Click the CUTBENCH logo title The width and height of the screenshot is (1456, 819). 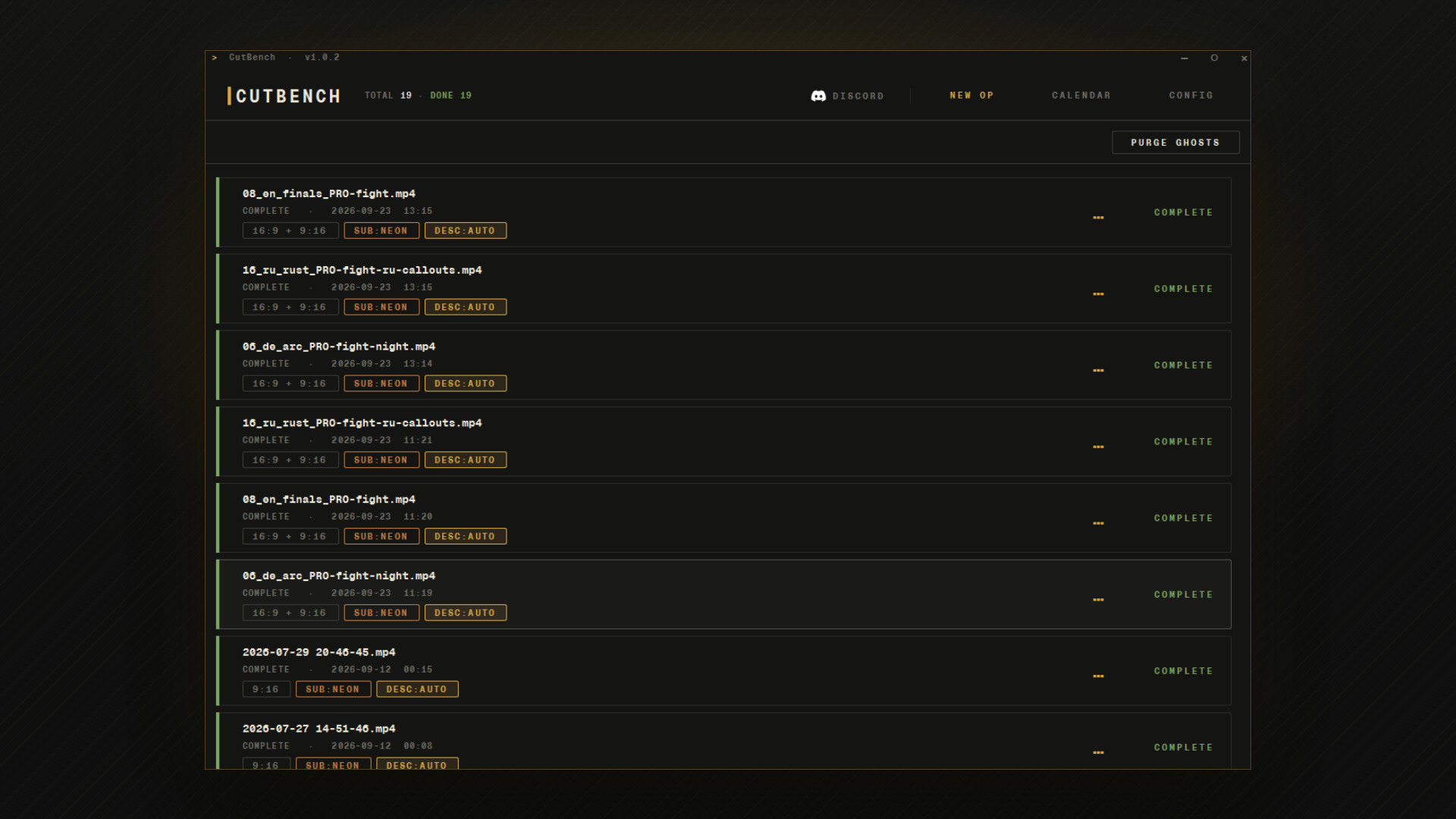[284, 96]
